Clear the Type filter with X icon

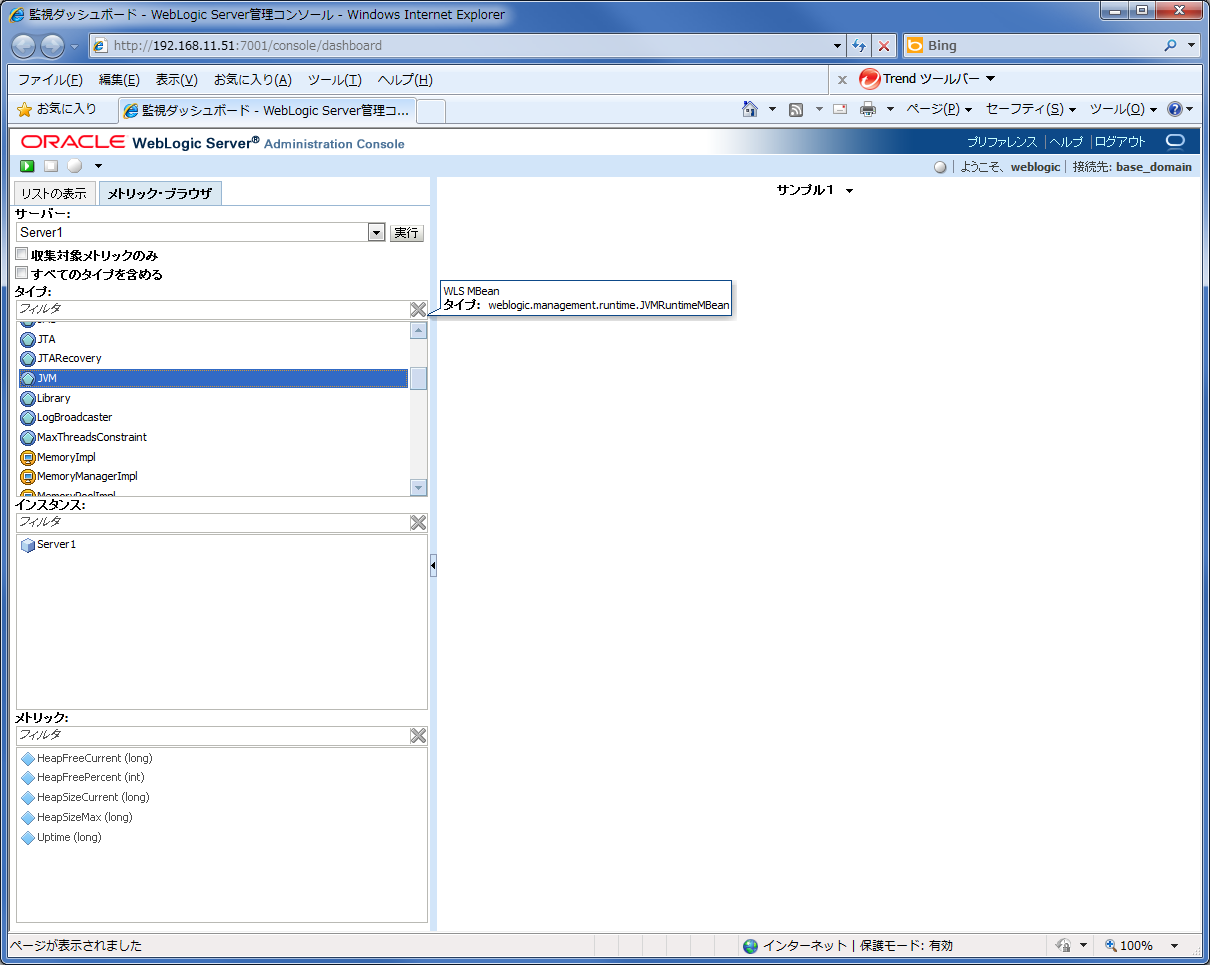(x=418, y=310)
